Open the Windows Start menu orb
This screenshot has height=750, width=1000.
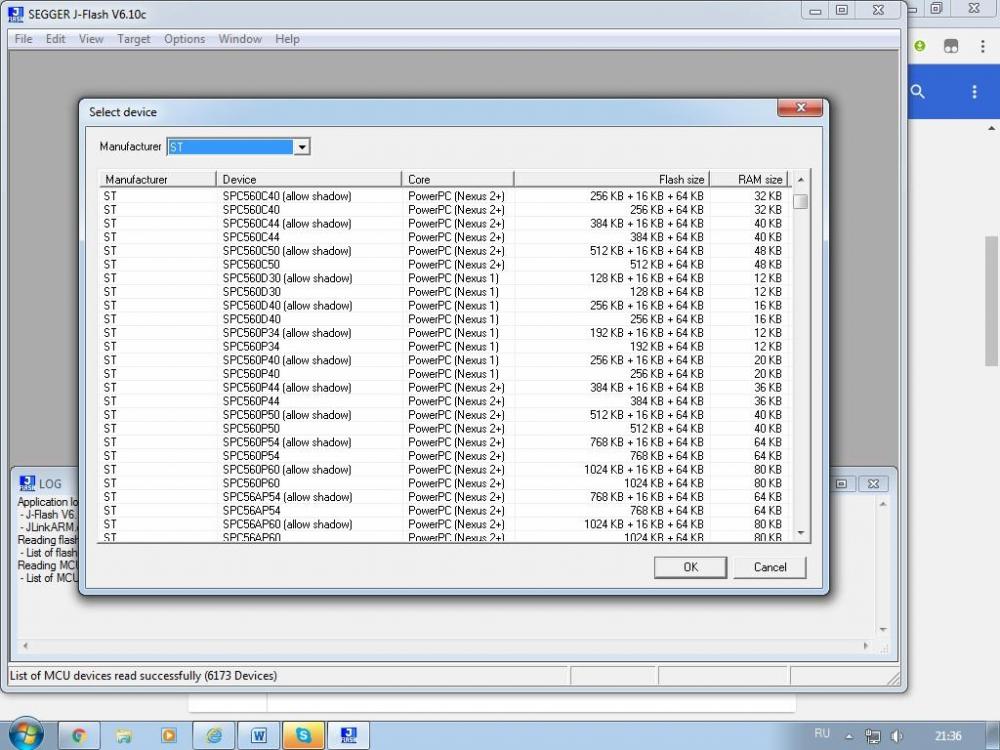(26, 733)
